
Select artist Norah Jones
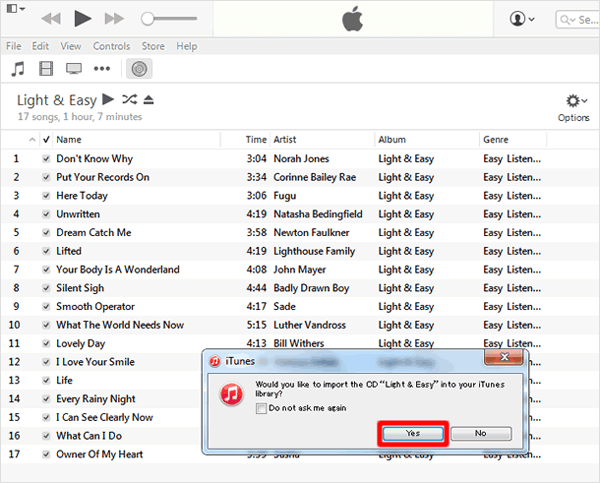301,158
